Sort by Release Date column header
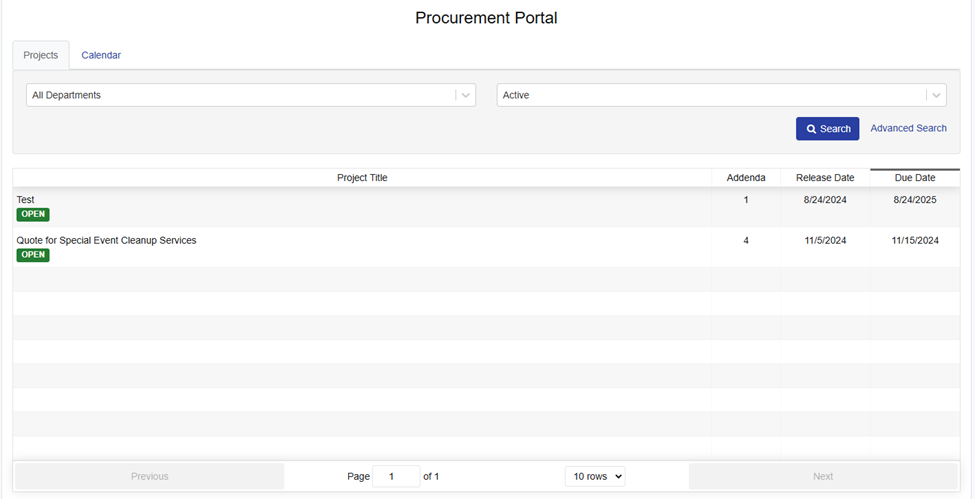The image size is (975, 499). coord(825,178)
